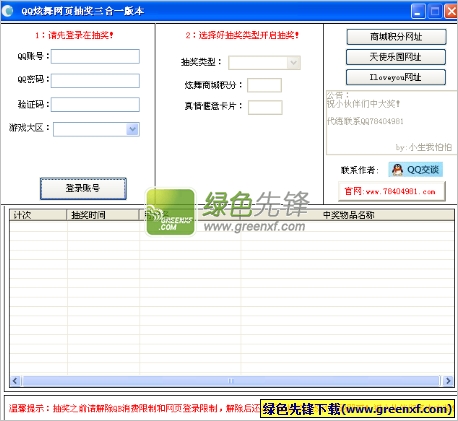Screen dimensions: 458x421
Task: Click the left scroll arrow of the list
Action: [15, 380]
